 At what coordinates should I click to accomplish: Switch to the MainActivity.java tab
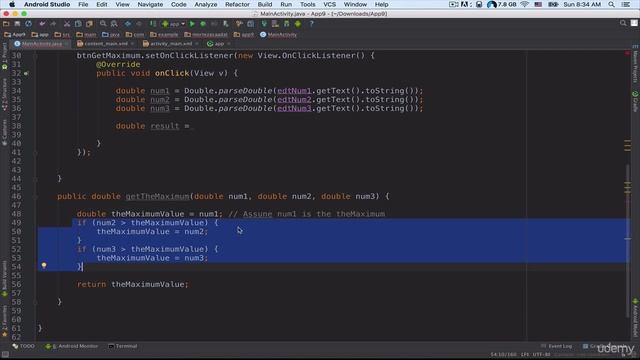(41, 44)
